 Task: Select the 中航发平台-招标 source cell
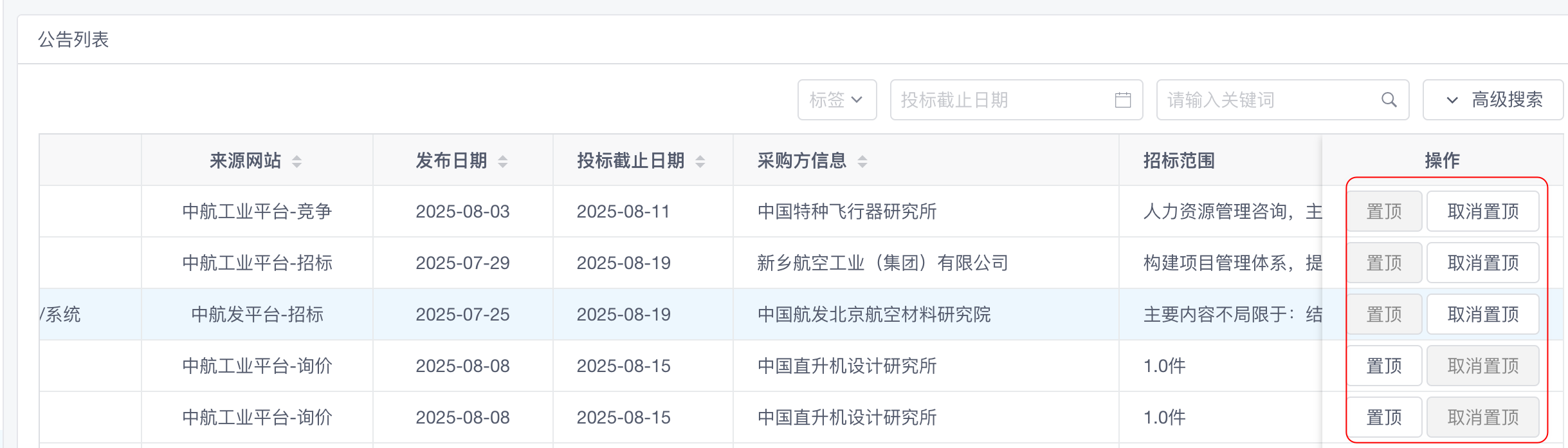(x=257, y=314)
